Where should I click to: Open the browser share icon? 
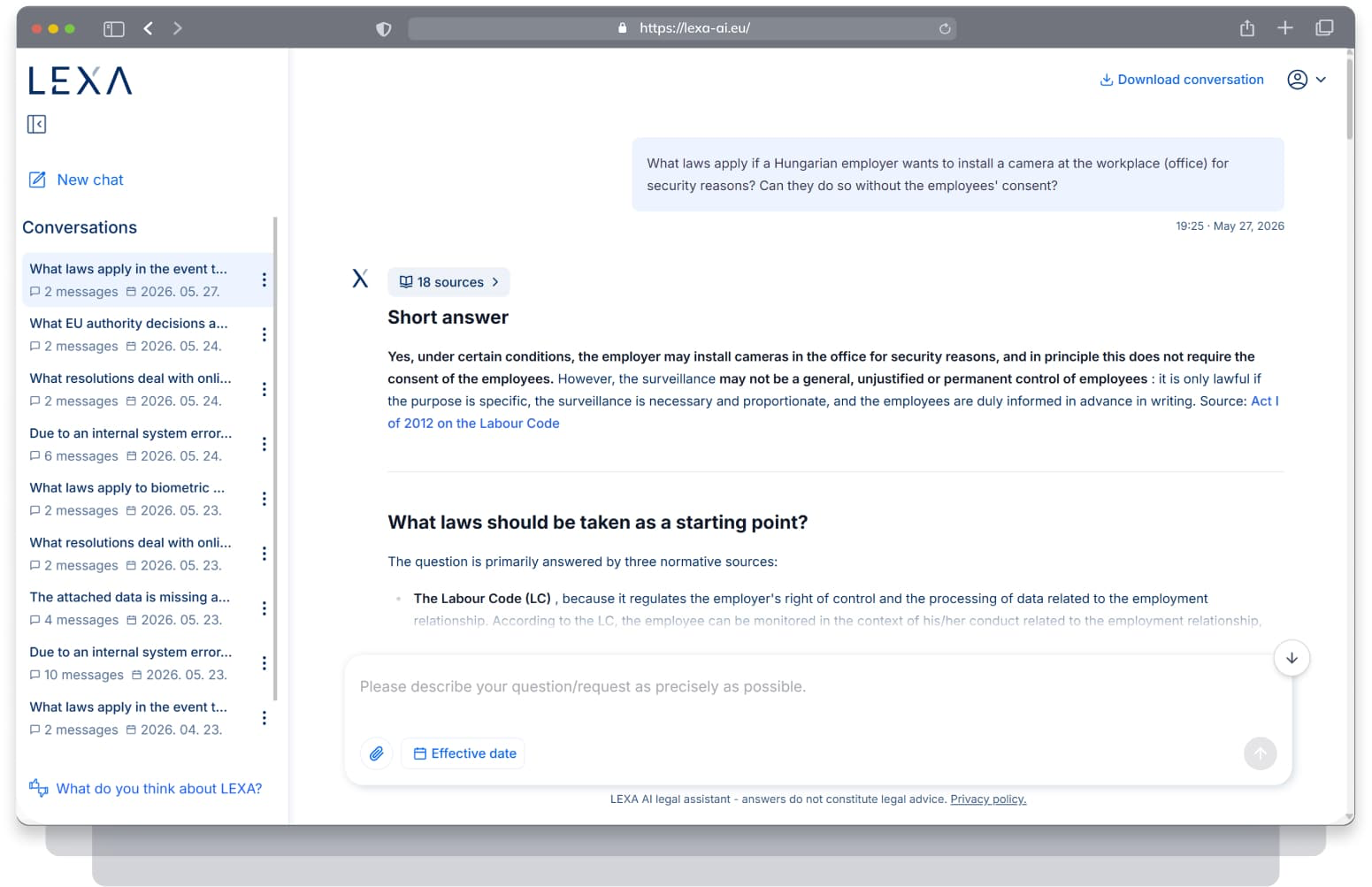point(1247,28)
